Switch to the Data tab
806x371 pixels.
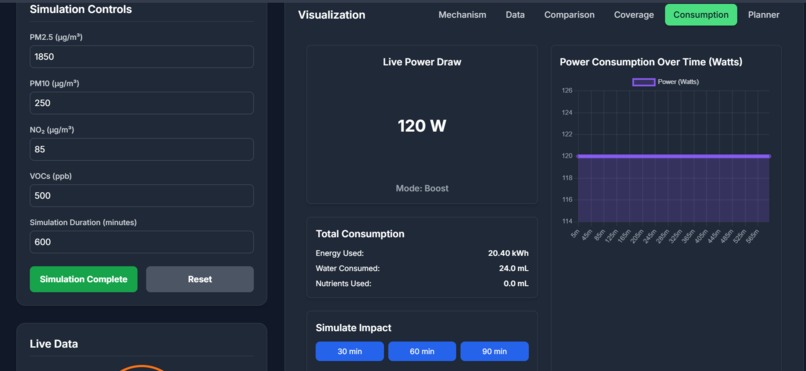coord(515,15)
